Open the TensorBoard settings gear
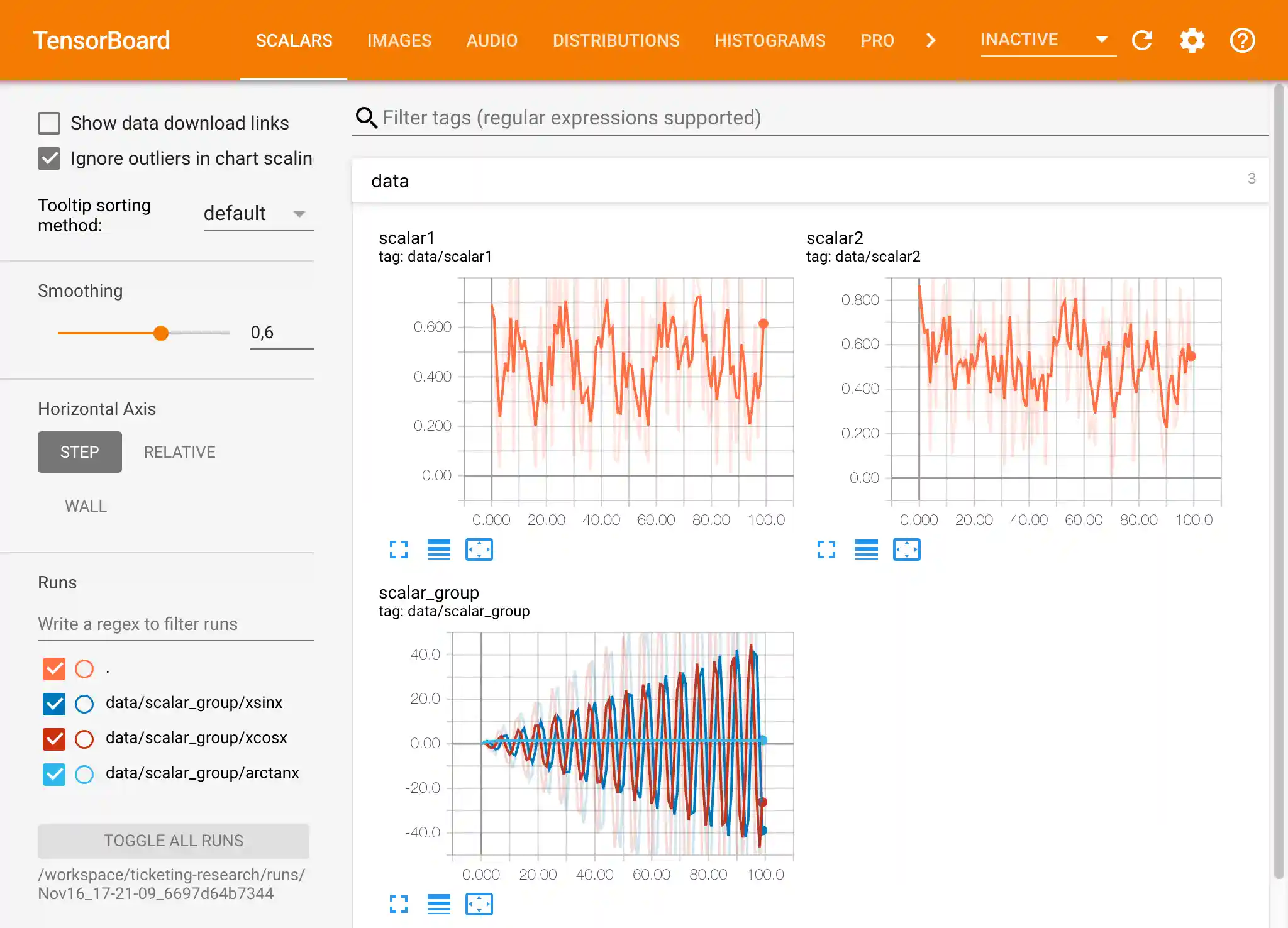1288x928 pixels. pyautogui.click(x=1192, y=40)
